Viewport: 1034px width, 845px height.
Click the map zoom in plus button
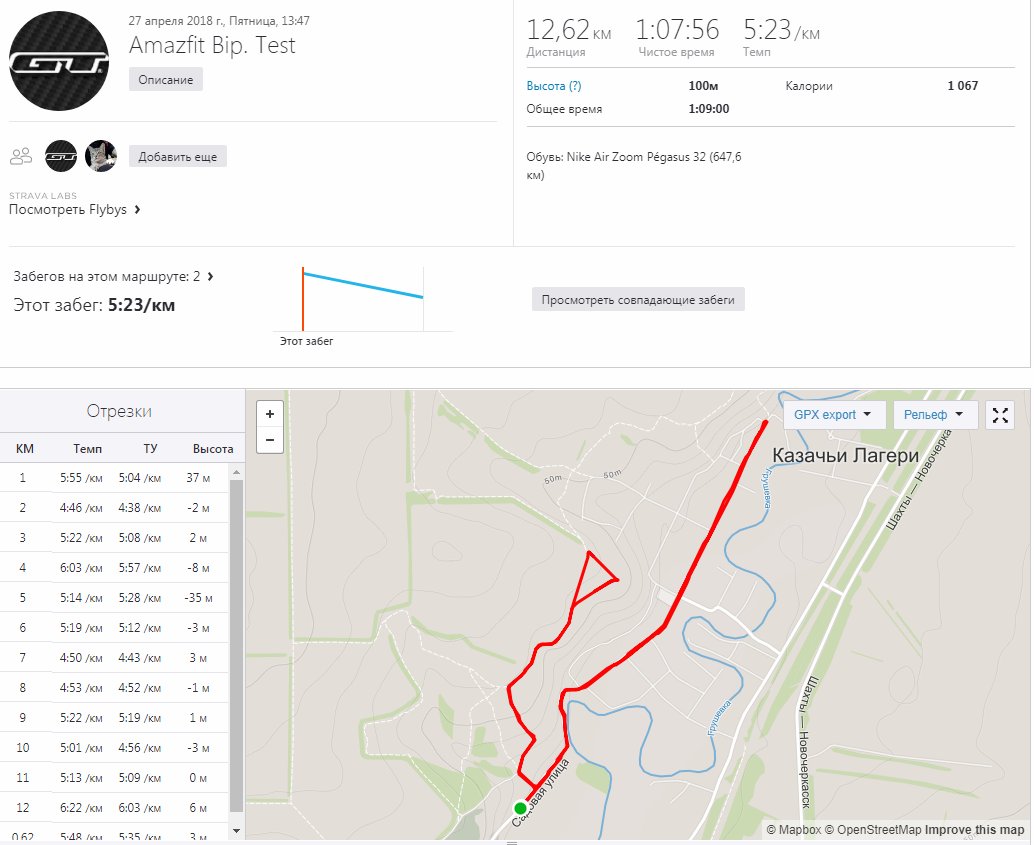(270, 414)
